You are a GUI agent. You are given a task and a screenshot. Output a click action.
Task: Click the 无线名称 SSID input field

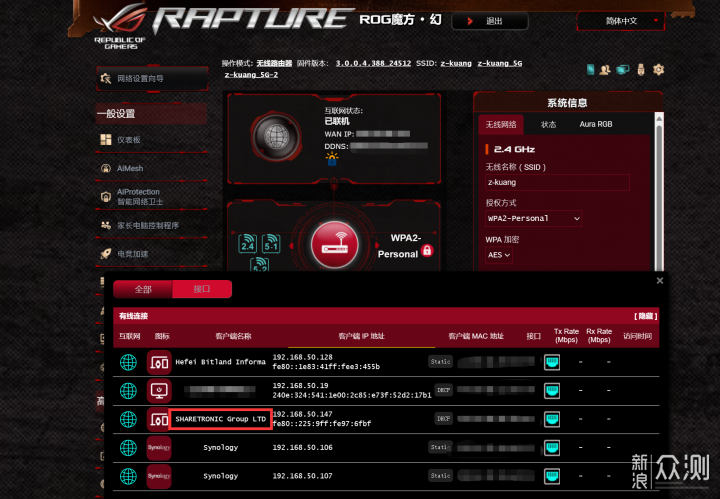557,182
